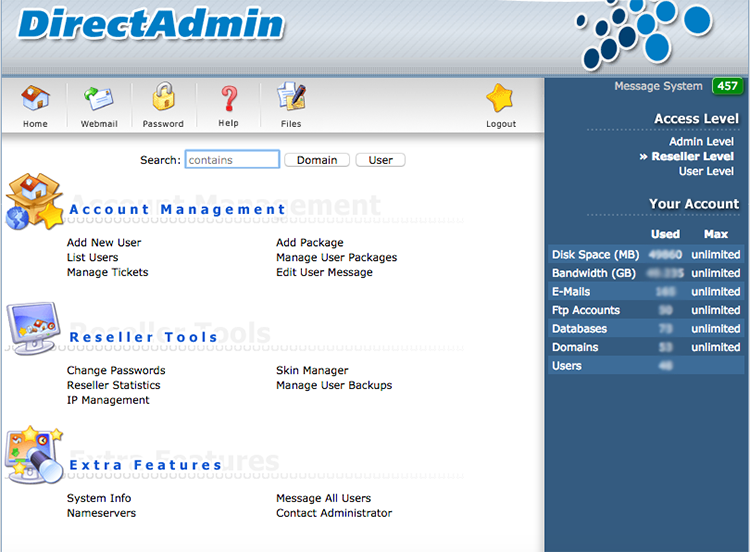Open Manage User Backups
750x552 pixels.
point(334,385)
